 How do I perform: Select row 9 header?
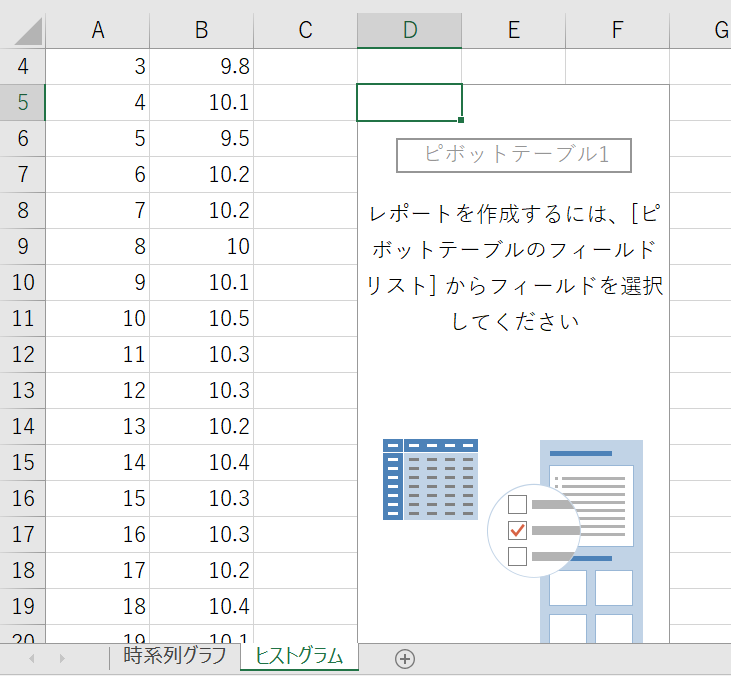[22, 246]
